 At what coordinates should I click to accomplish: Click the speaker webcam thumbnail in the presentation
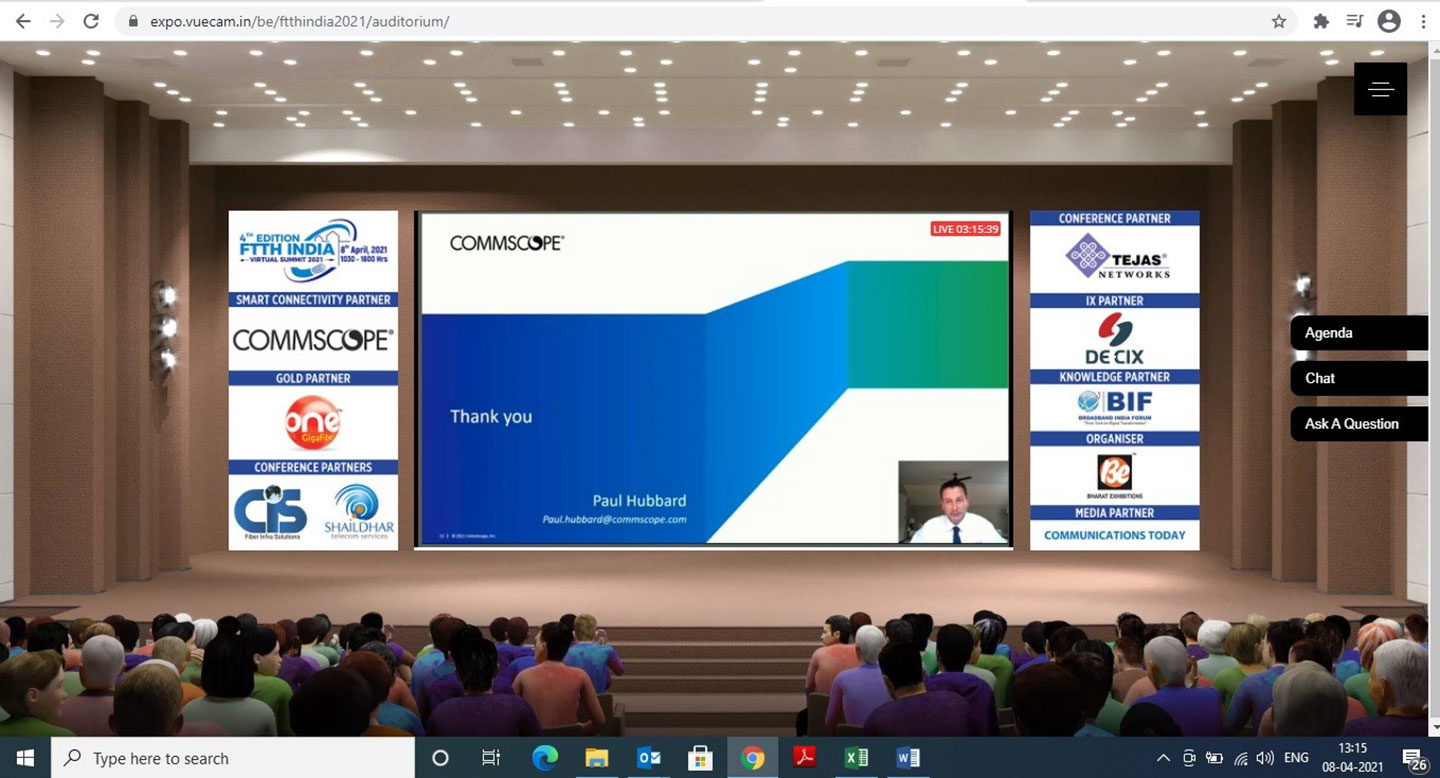coord(953,502)
